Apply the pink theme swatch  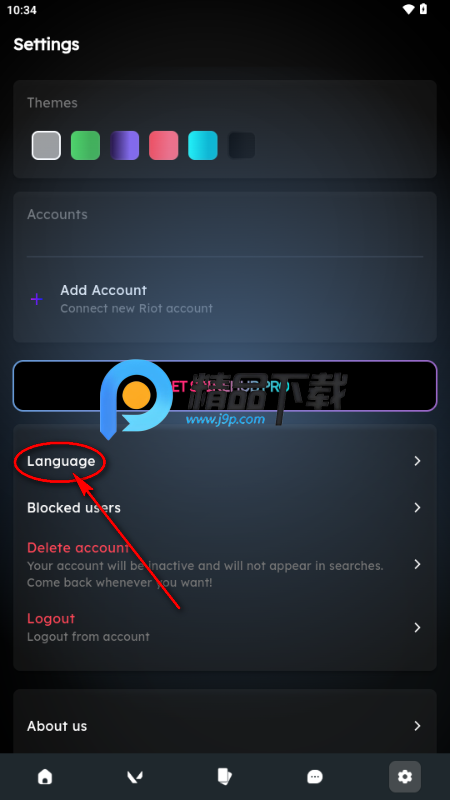click(164, 145)
